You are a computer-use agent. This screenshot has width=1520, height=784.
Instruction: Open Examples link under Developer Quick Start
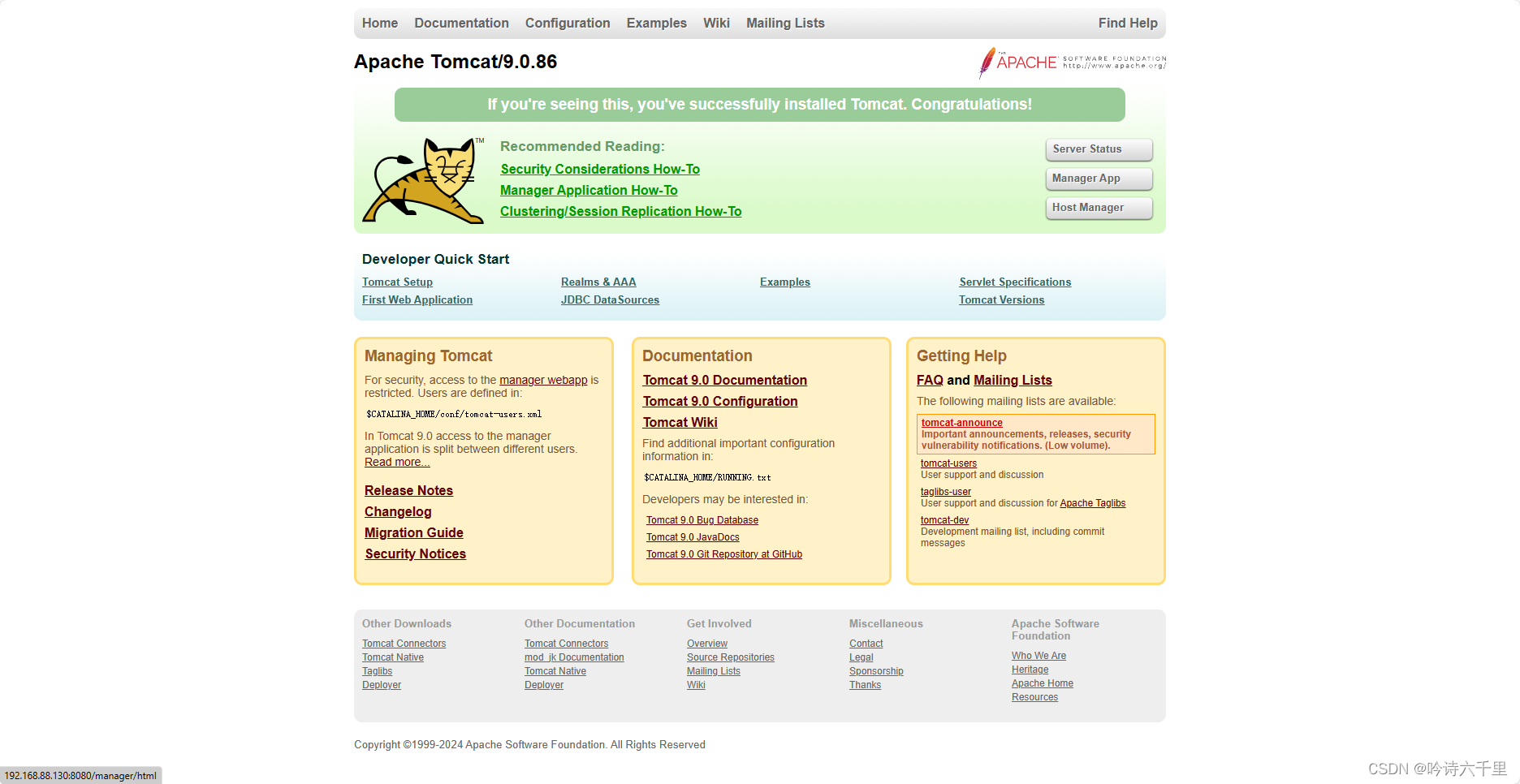click(785, 282)
